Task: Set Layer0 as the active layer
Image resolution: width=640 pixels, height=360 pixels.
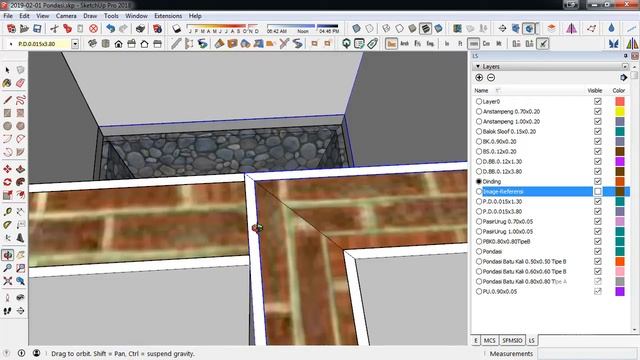Action: (479, 101)
